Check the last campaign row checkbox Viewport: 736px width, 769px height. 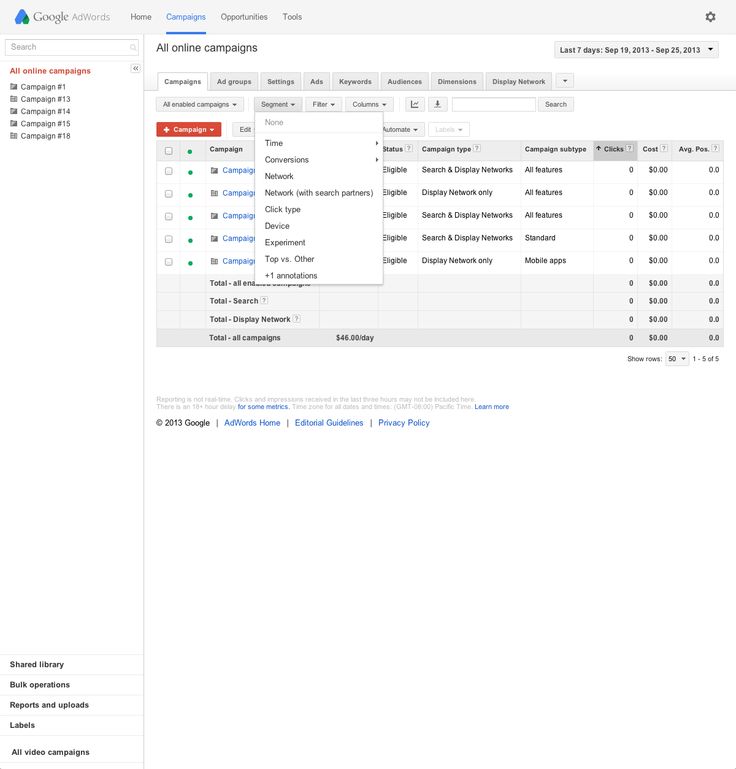click(x=168, y=262)
